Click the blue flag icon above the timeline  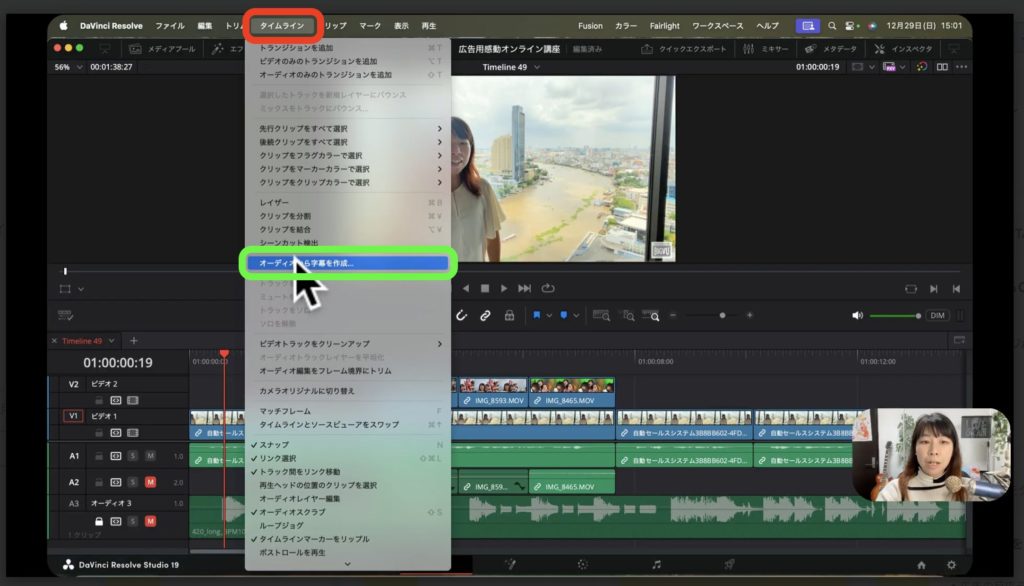point(538,315)
